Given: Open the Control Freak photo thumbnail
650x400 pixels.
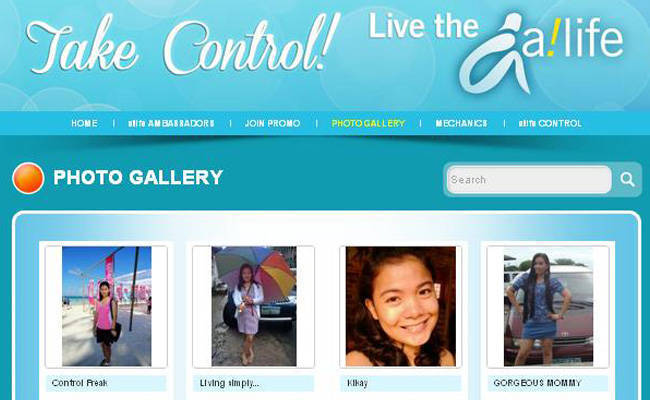Looking at the screenshot, I should (x=107, y=306).
